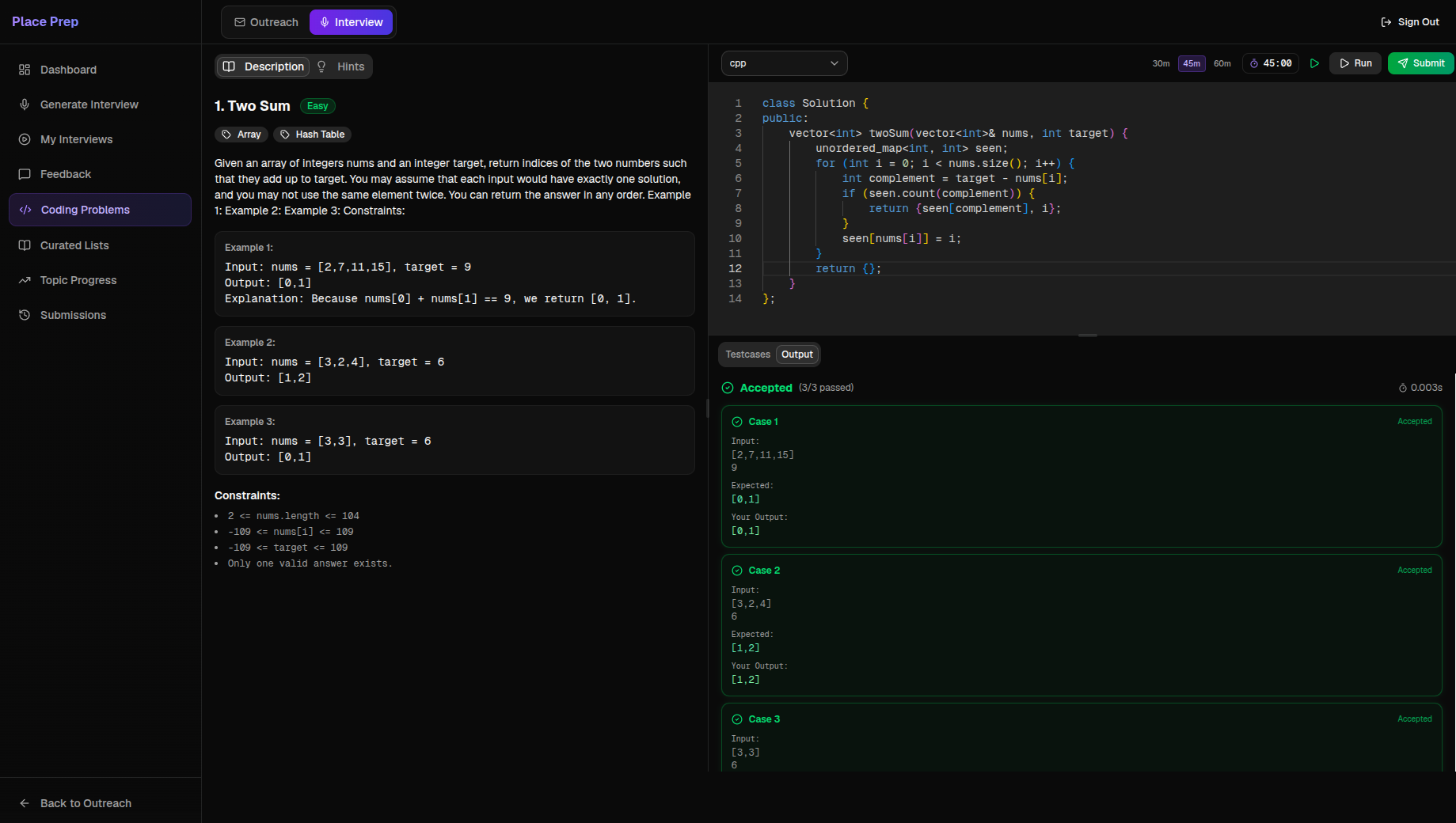Click the 'Example 1:' label
The height and width of the screenshot is (823, 1456).
[249, 248]
